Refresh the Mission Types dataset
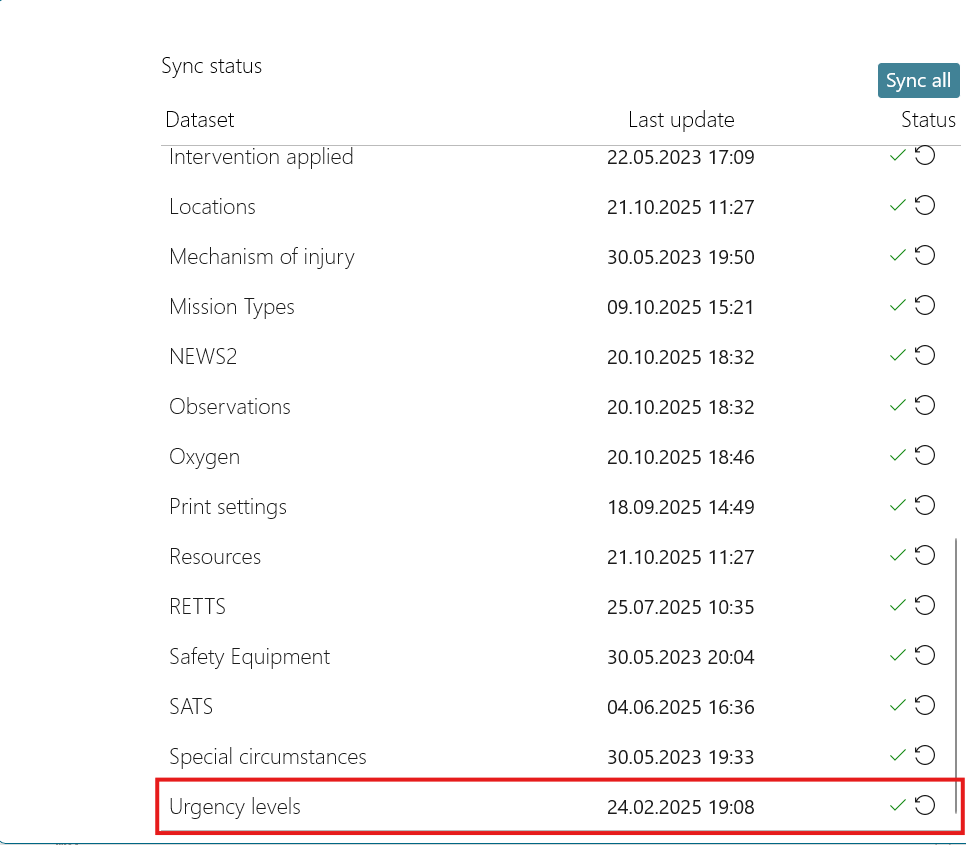The height and width of the screenshot is (845, 966). [925, 306]
